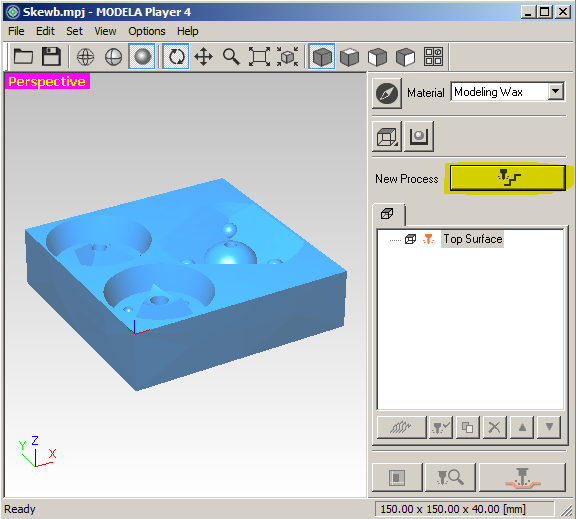Open a file with the folder icon
Image resolution: width=576 pixels, height=519 pixels.
point(23,57)
